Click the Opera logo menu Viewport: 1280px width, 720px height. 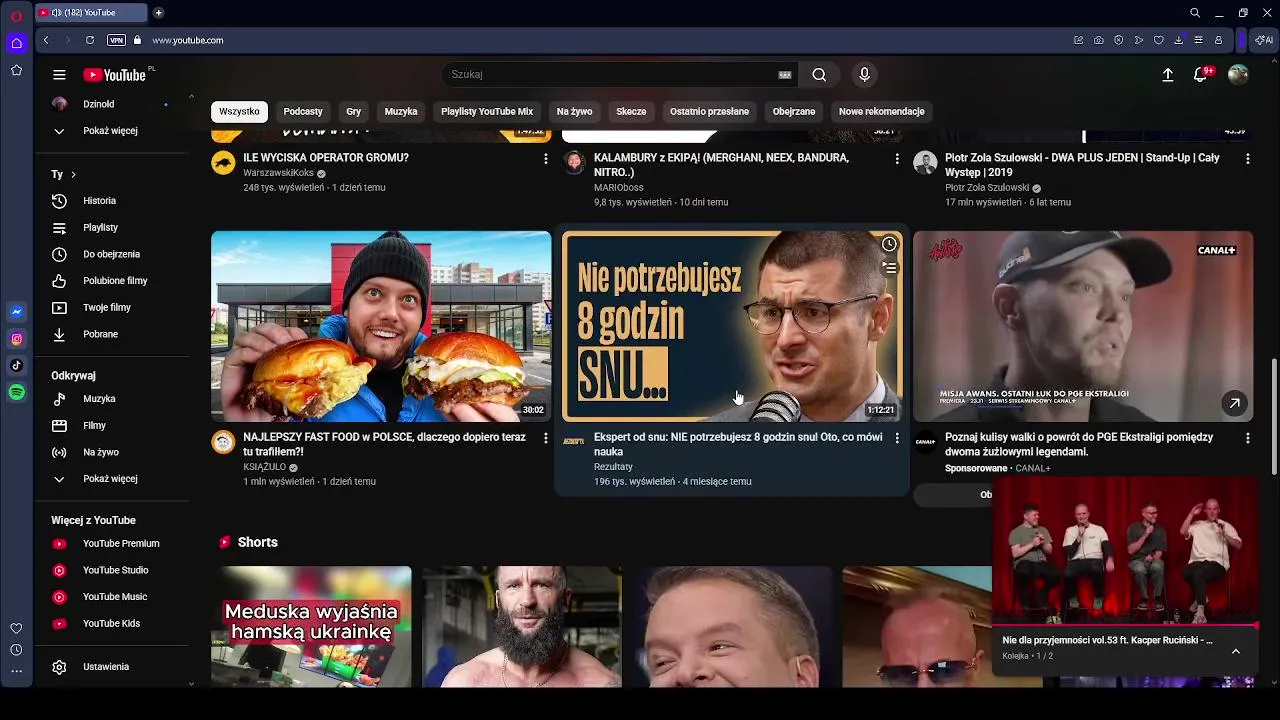point(16,16)
